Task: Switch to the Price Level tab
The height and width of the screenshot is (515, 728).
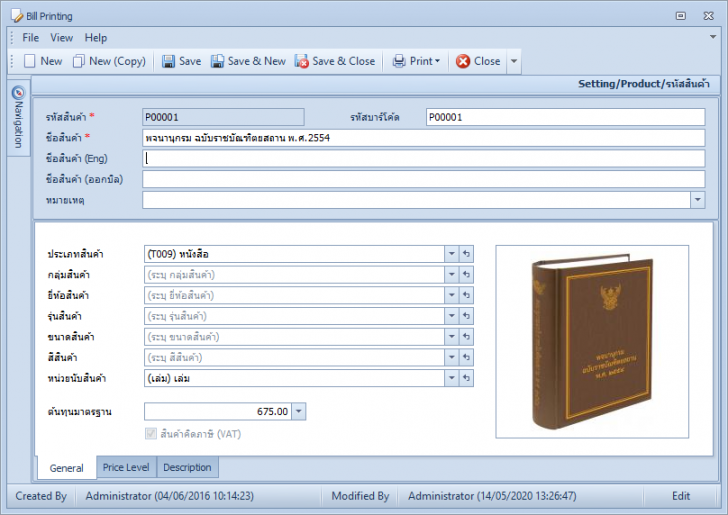Action: click(x=126, y=467)
